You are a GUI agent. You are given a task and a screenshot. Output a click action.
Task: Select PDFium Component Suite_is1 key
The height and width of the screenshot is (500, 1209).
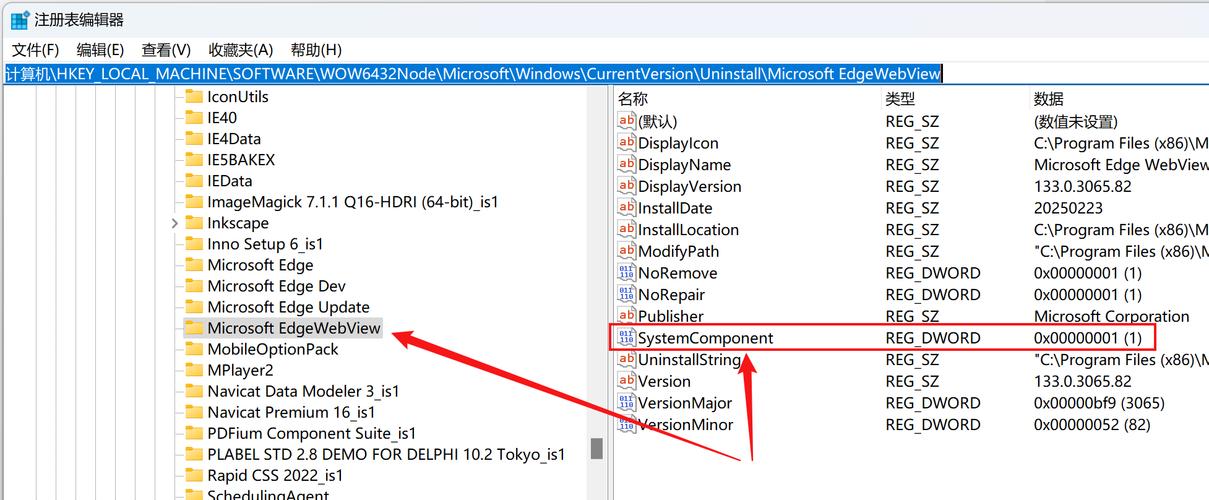(x=311, y=433)
